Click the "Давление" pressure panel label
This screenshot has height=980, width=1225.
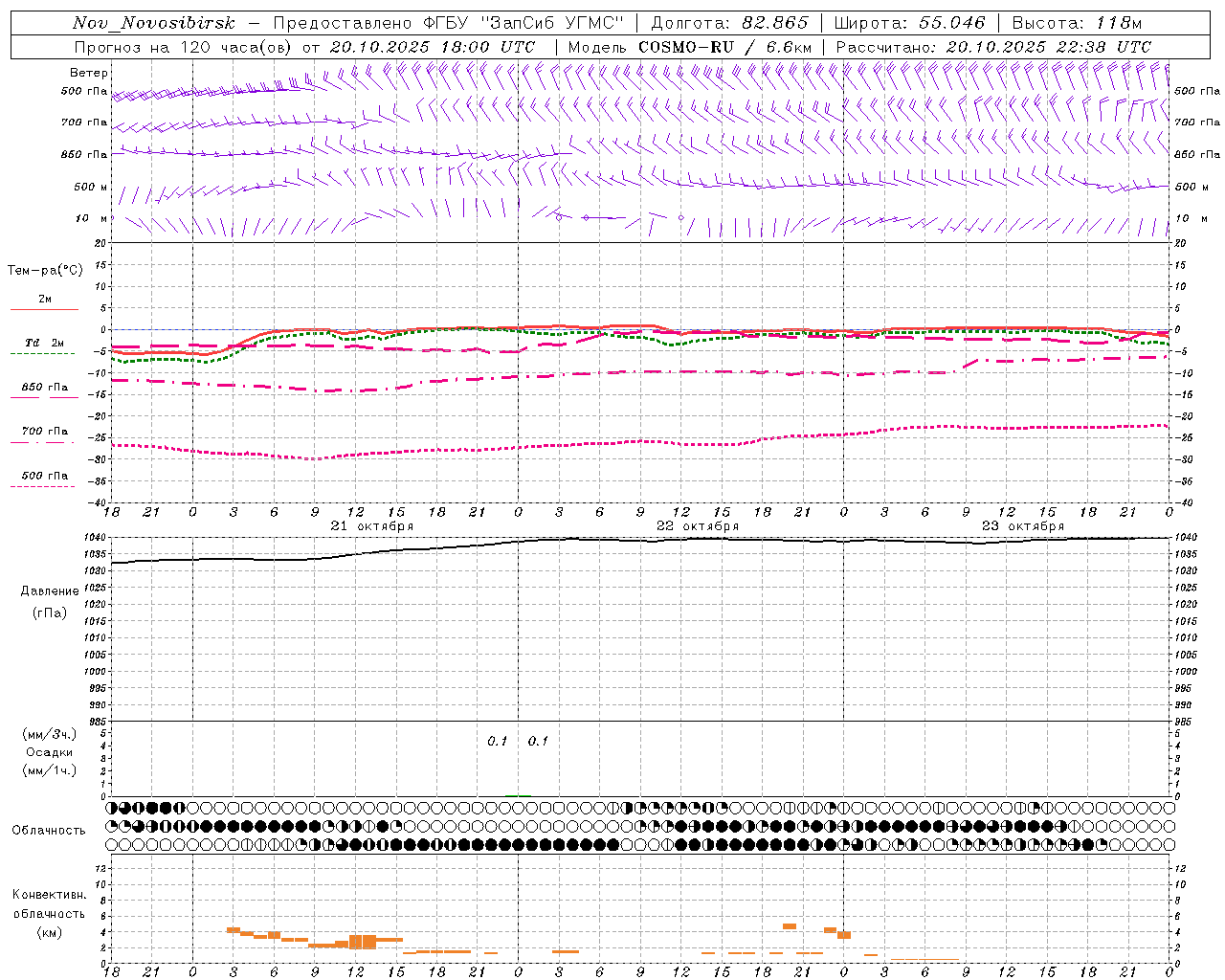(49, 591)
